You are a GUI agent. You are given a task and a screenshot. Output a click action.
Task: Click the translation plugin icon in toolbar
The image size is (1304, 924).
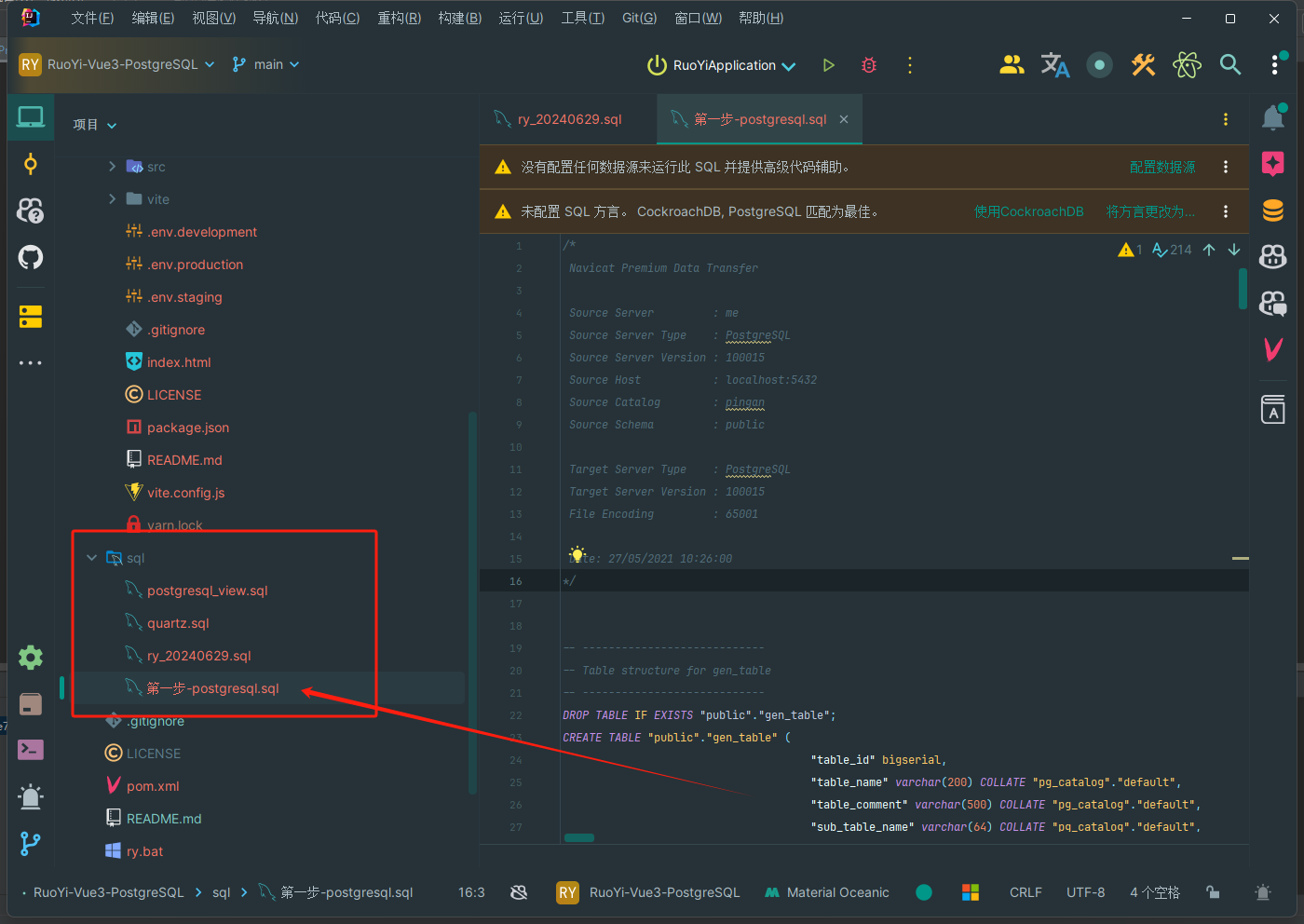tap(1054, 64)
